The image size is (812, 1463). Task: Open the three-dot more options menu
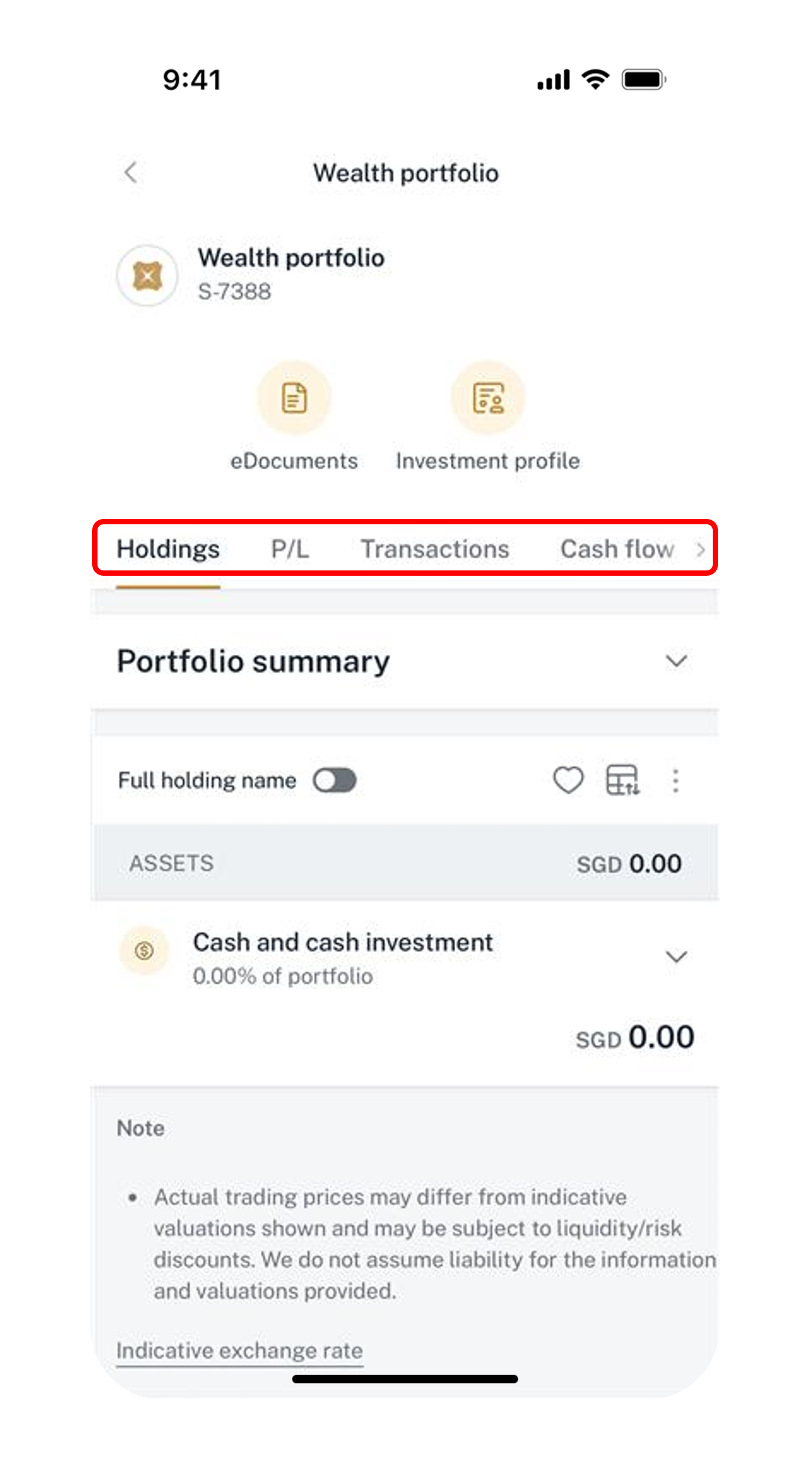pyautogui.click(x=675, y=780)
